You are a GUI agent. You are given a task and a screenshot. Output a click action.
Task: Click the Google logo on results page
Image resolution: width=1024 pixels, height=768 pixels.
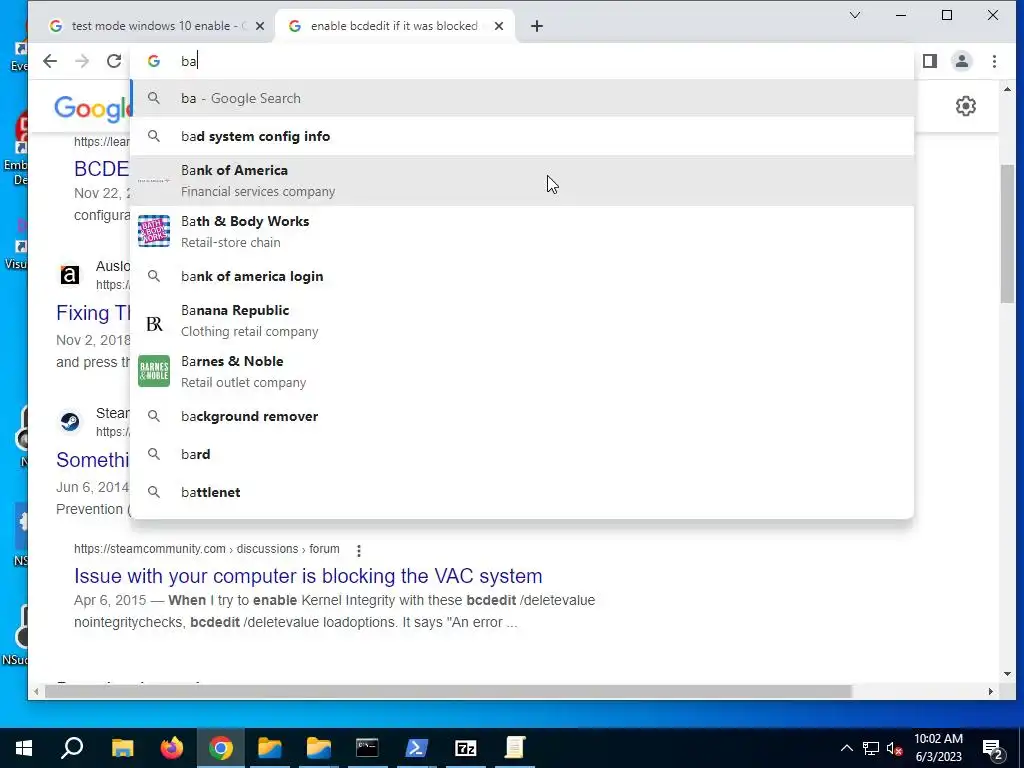[93, 108]
